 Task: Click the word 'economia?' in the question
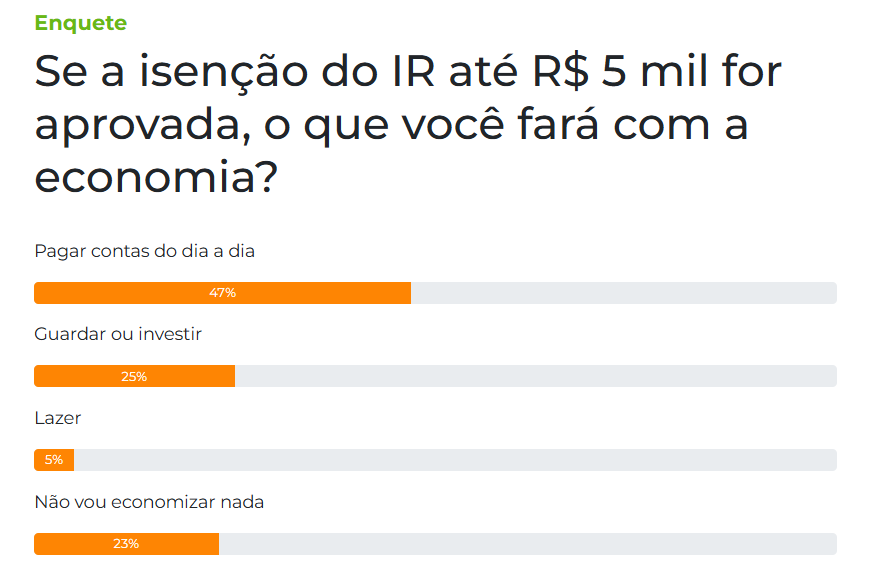[156, 177]
